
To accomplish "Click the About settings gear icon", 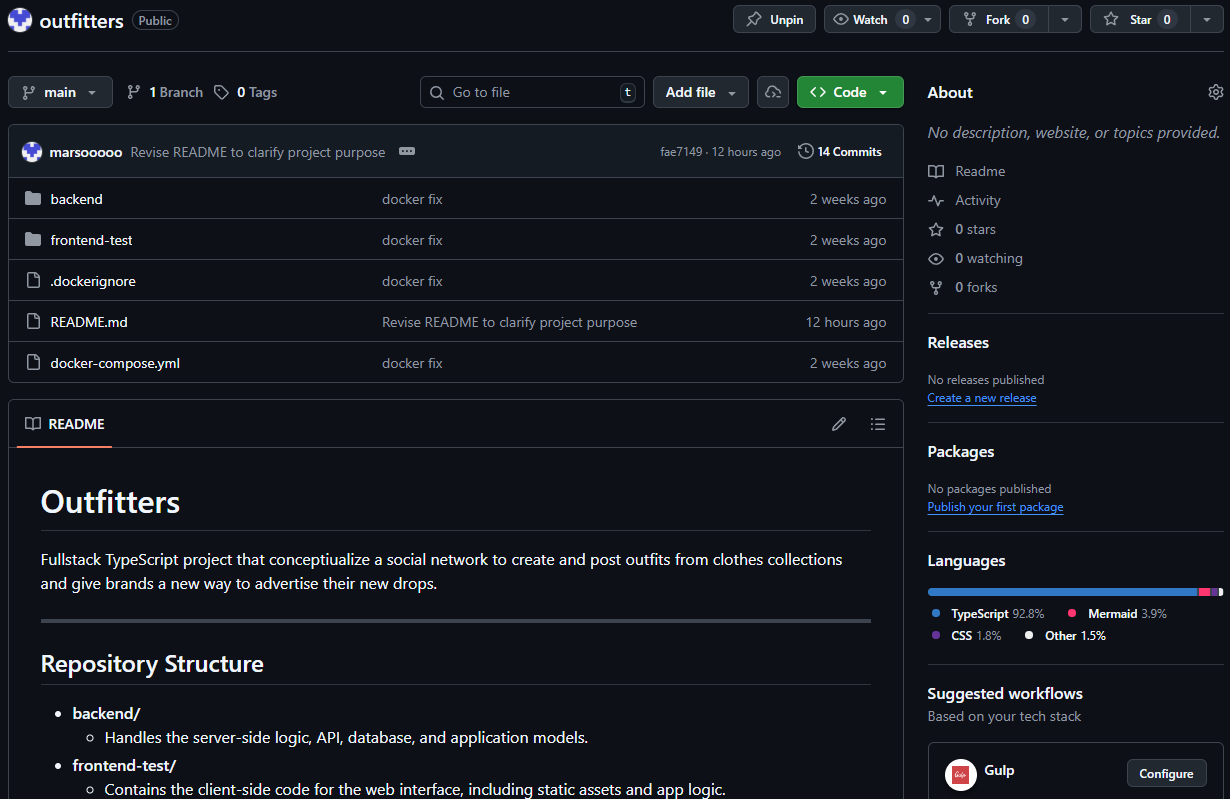I will point(1215,92).
